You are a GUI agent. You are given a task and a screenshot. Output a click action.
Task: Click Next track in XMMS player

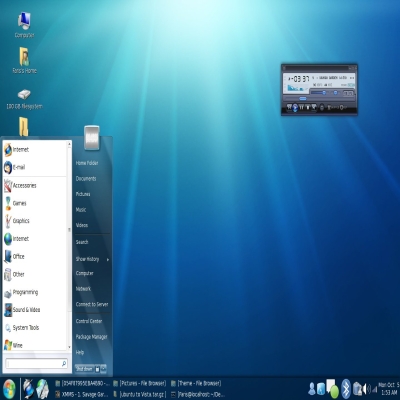314,107
